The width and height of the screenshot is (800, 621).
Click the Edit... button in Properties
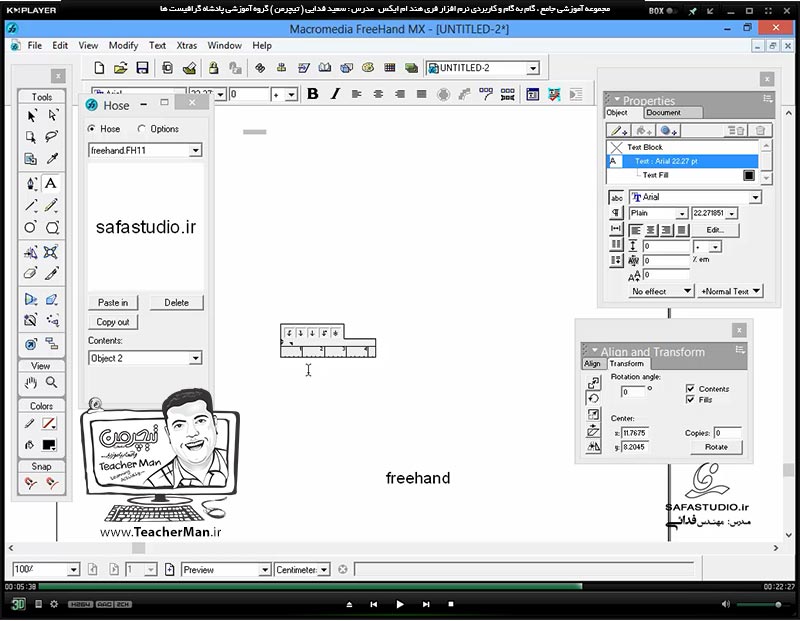(x=715, y=230)
